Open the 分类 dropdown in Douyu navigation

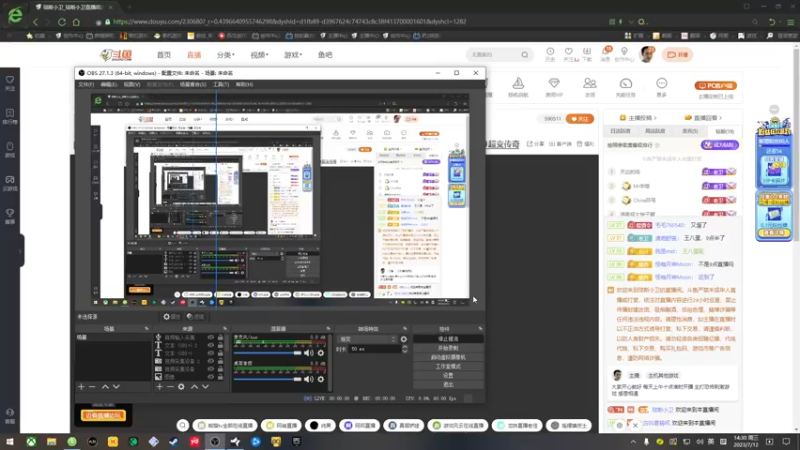point(226,55)
